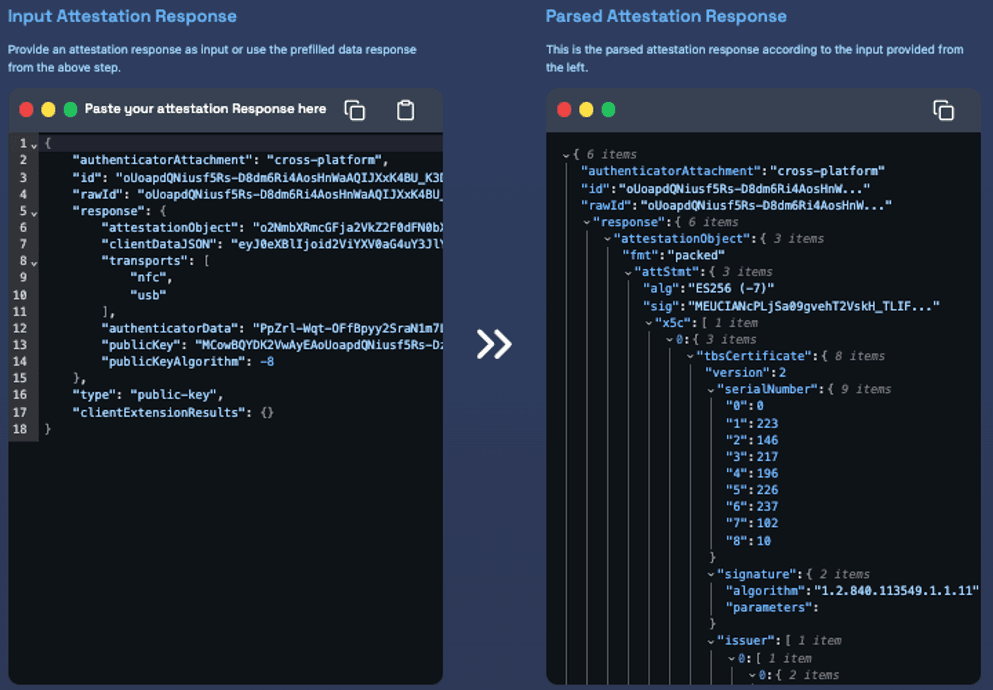Viewport: 993px width, 690px height.
Task: Select serialNumber entry "1":223
Action: coord(752,423)
